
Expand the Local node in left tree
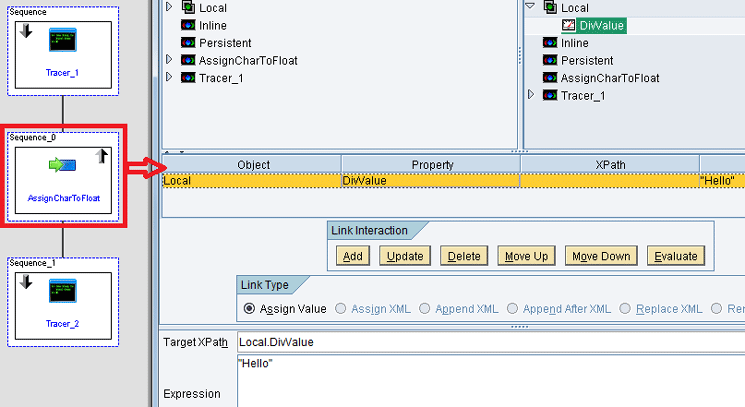[169, 8]
